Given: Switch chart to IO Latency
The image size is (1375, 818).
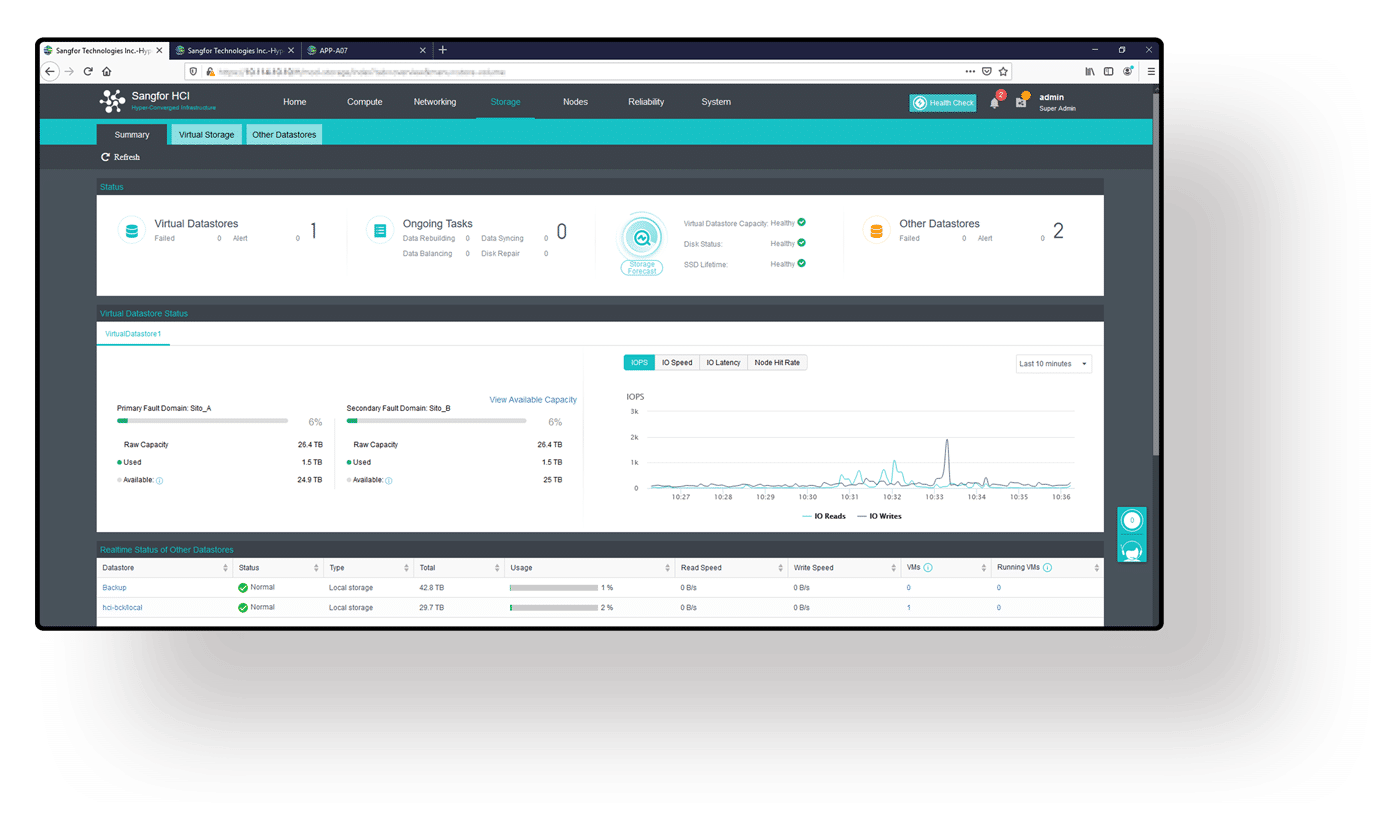Looking at the screenshot, I should 723,362.
